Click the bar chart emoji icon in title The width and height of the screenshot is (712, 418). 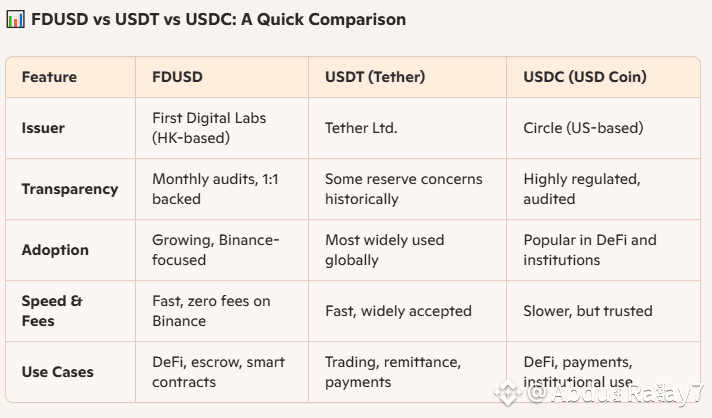tap(15, 20)
